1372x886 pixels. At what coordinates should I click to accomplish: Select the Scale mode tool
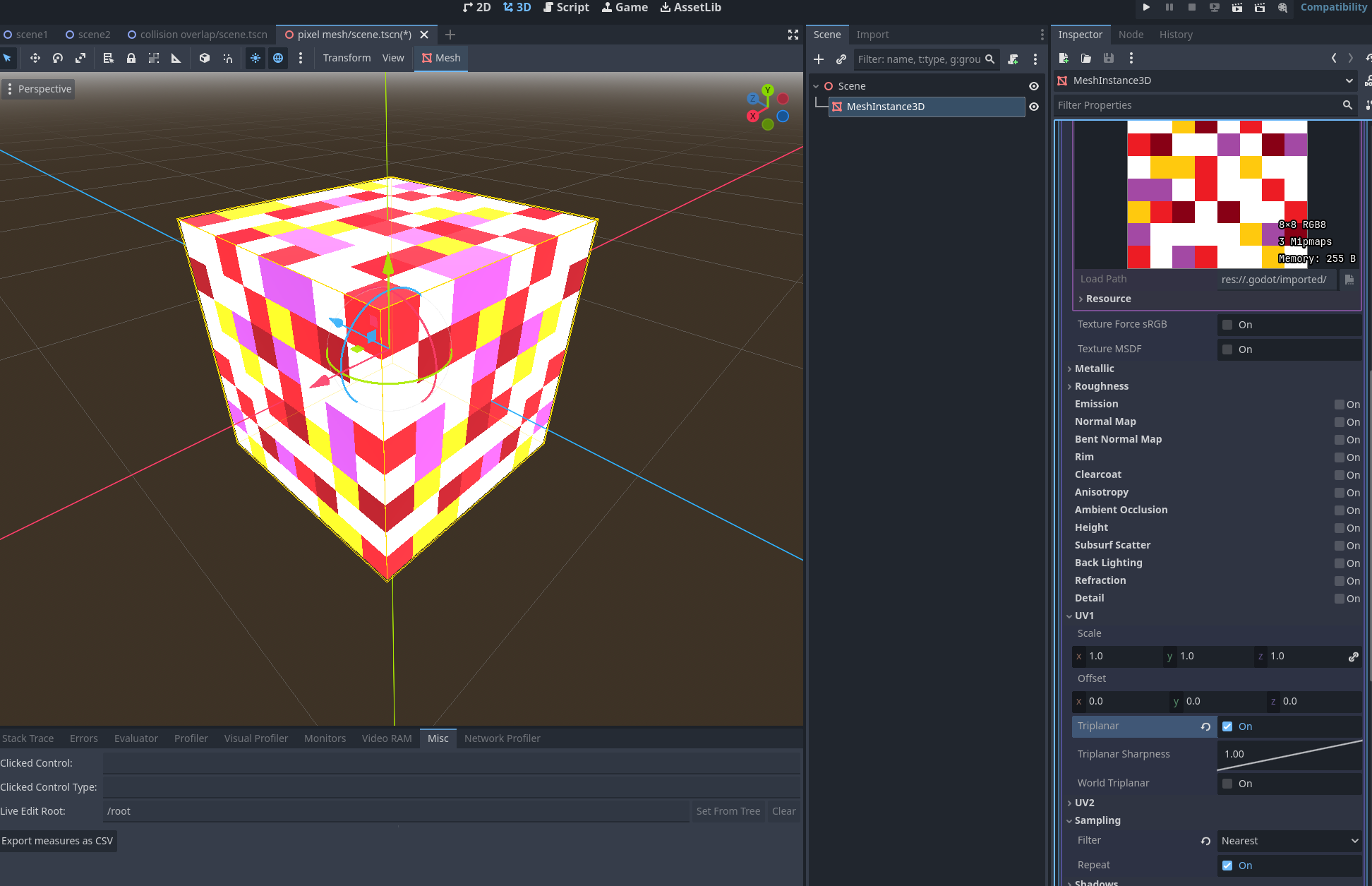click(x=80, y=58)
